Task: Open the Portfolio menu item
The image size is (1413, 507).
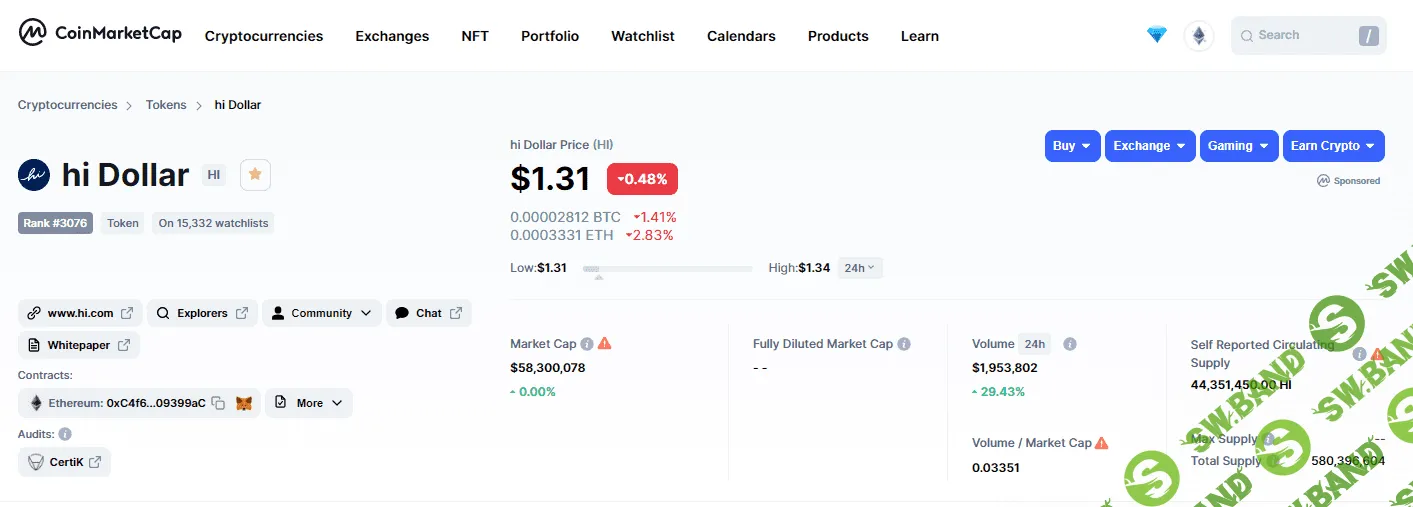Action: (x=549, y=36)
